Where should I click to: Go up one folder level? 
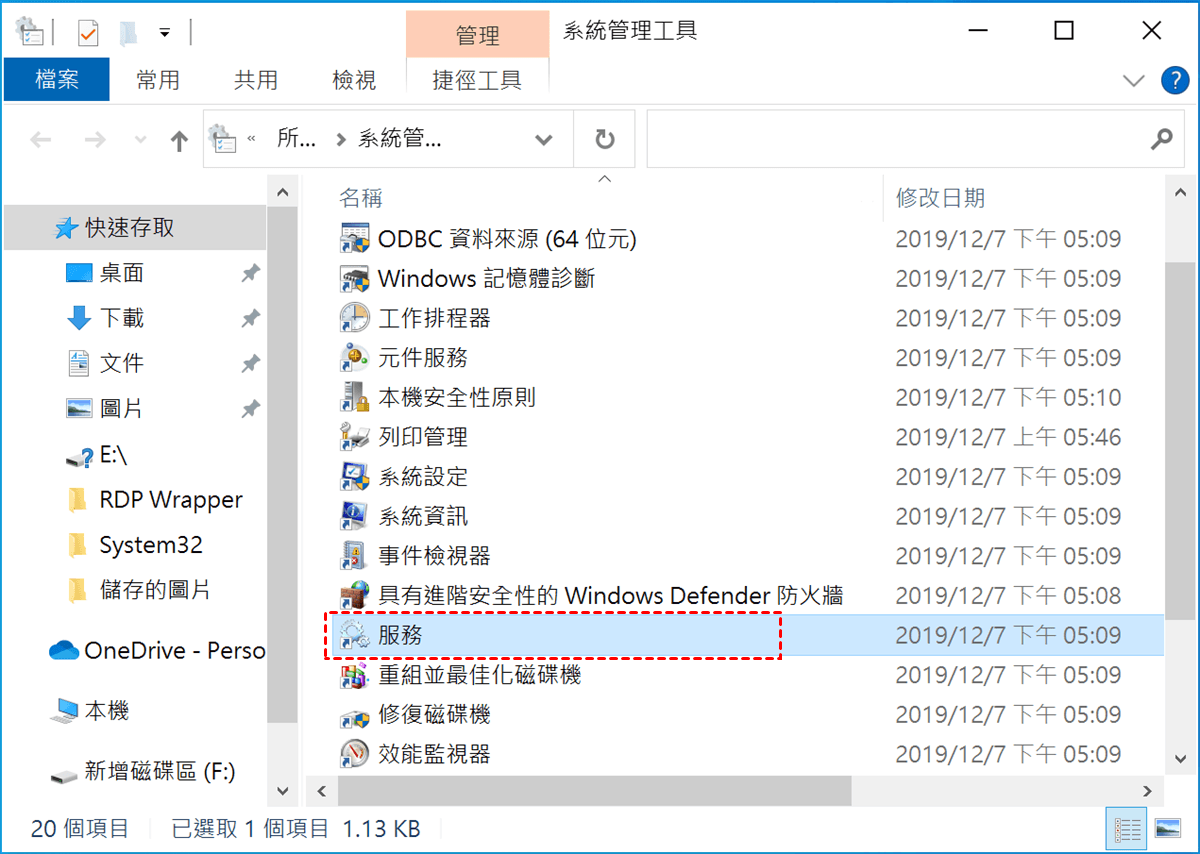pos(179,140)
